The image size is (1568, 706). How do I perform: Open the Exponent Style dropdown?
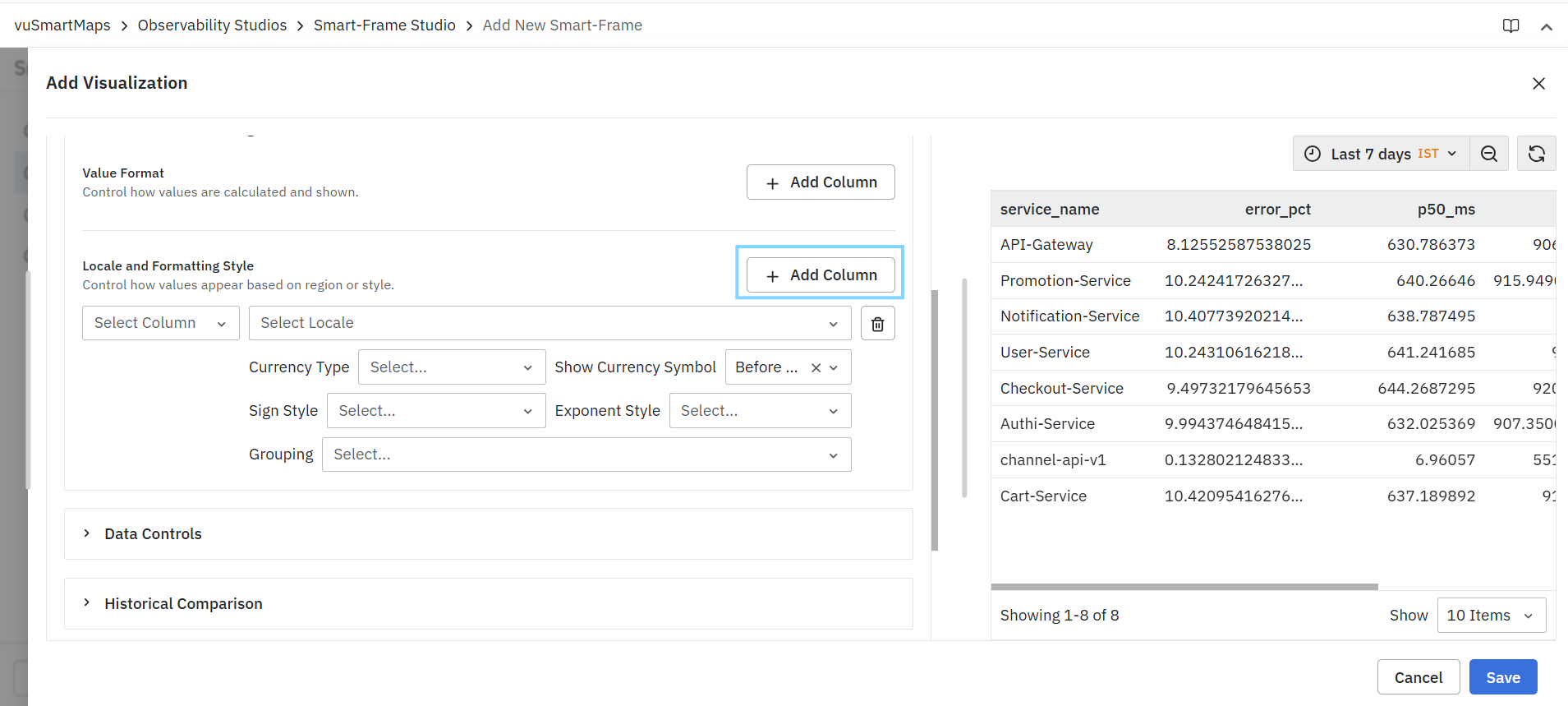click(x=760, y=411)
